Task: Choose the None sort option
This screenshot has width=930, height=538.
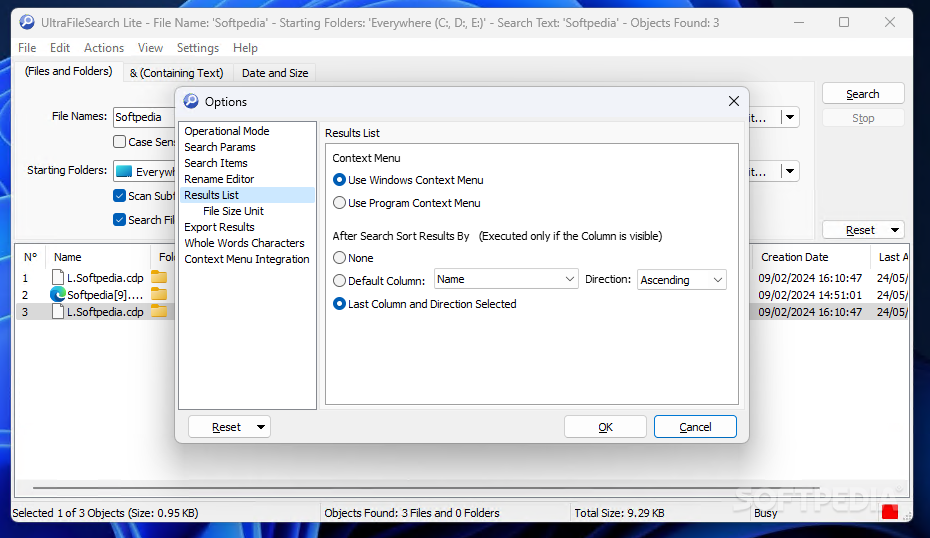Action: [x=339, y=258]
